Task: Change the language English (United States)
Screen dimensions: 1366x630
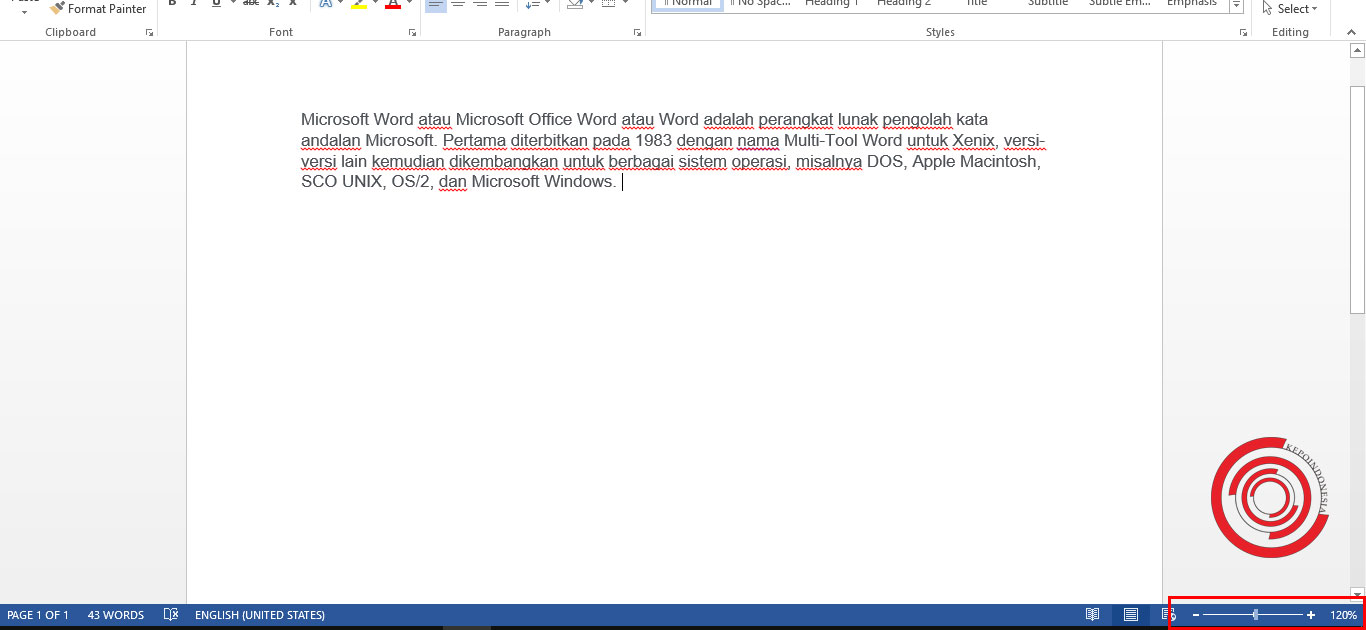Action: tap(260, 615)
